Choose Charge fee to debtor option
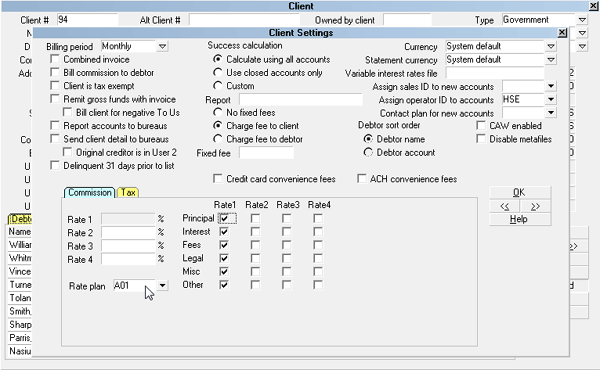 218,139
